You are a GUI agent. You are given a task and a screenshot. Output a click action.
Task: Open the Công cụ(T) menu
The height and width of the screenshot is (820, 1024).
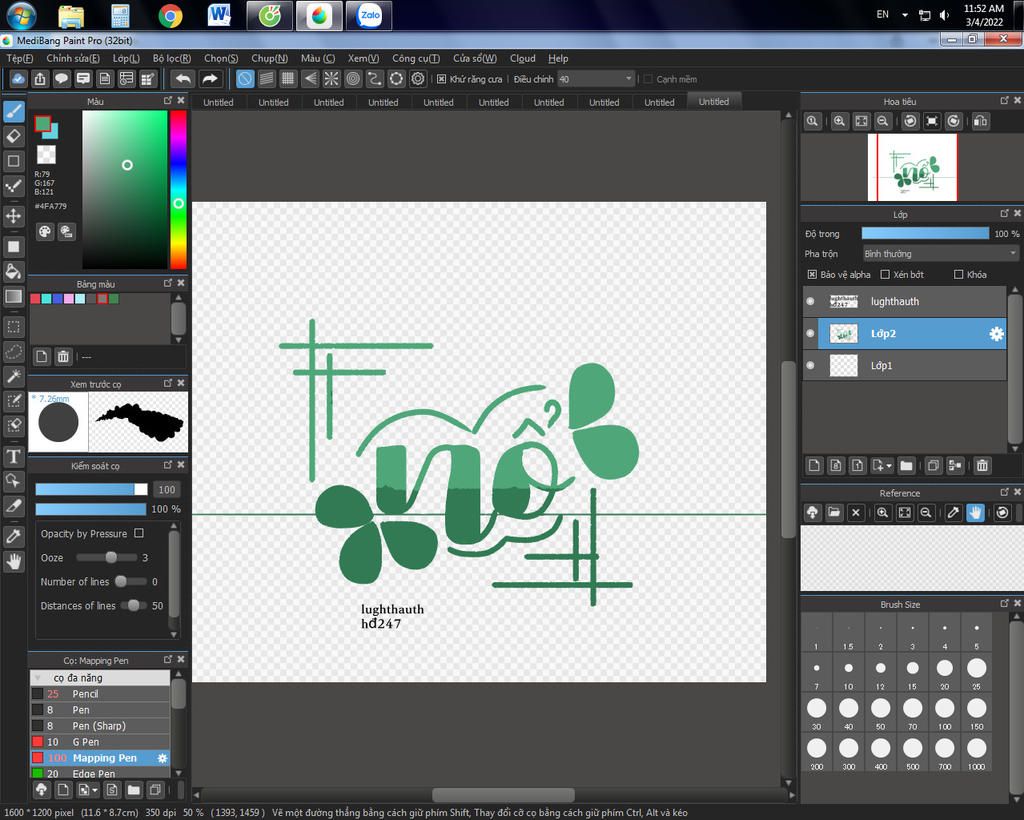(415, 58)
